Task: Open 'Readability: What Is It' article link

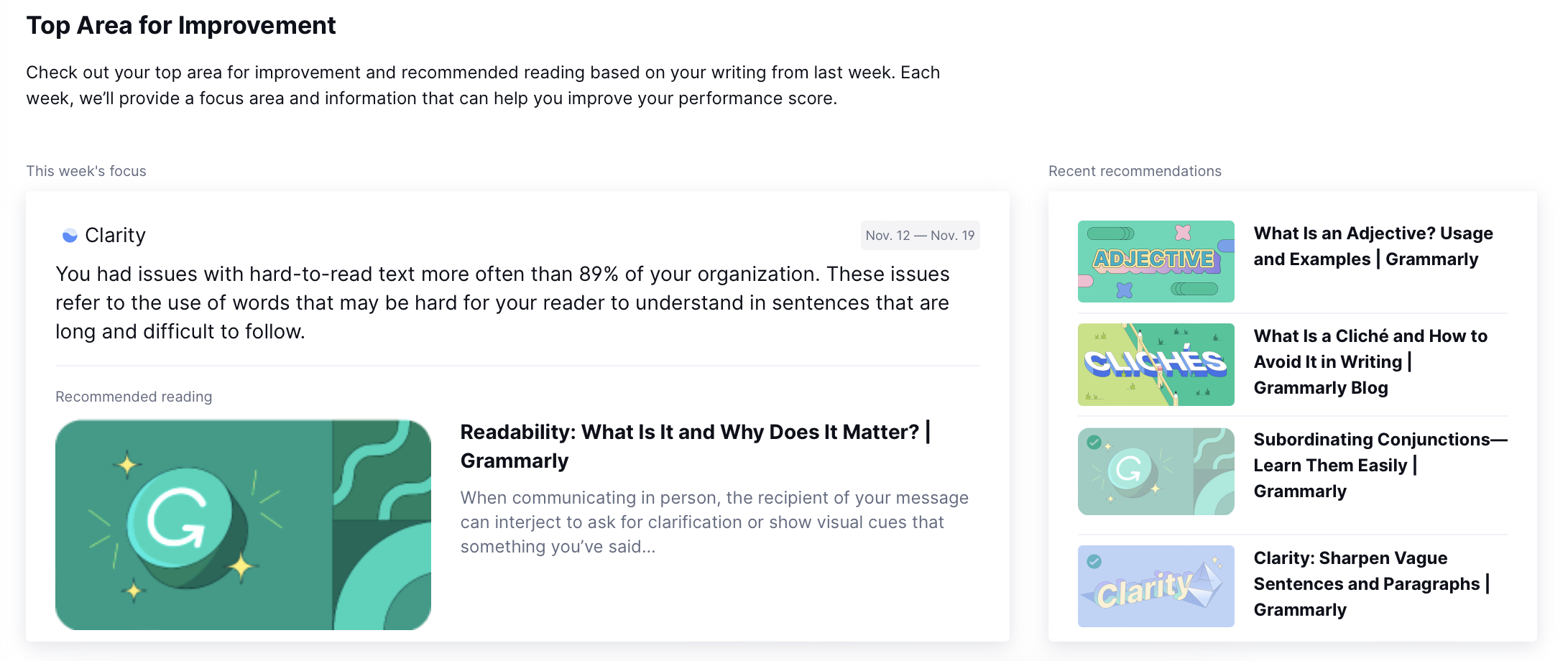Action: pos(695,446)
